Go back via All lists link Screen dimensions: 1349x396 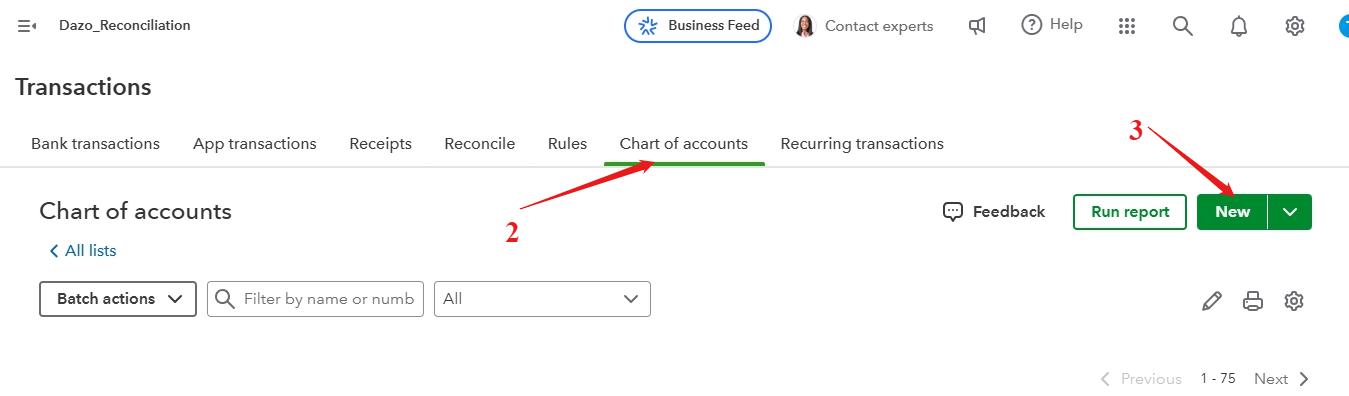(x=84, y=251)
